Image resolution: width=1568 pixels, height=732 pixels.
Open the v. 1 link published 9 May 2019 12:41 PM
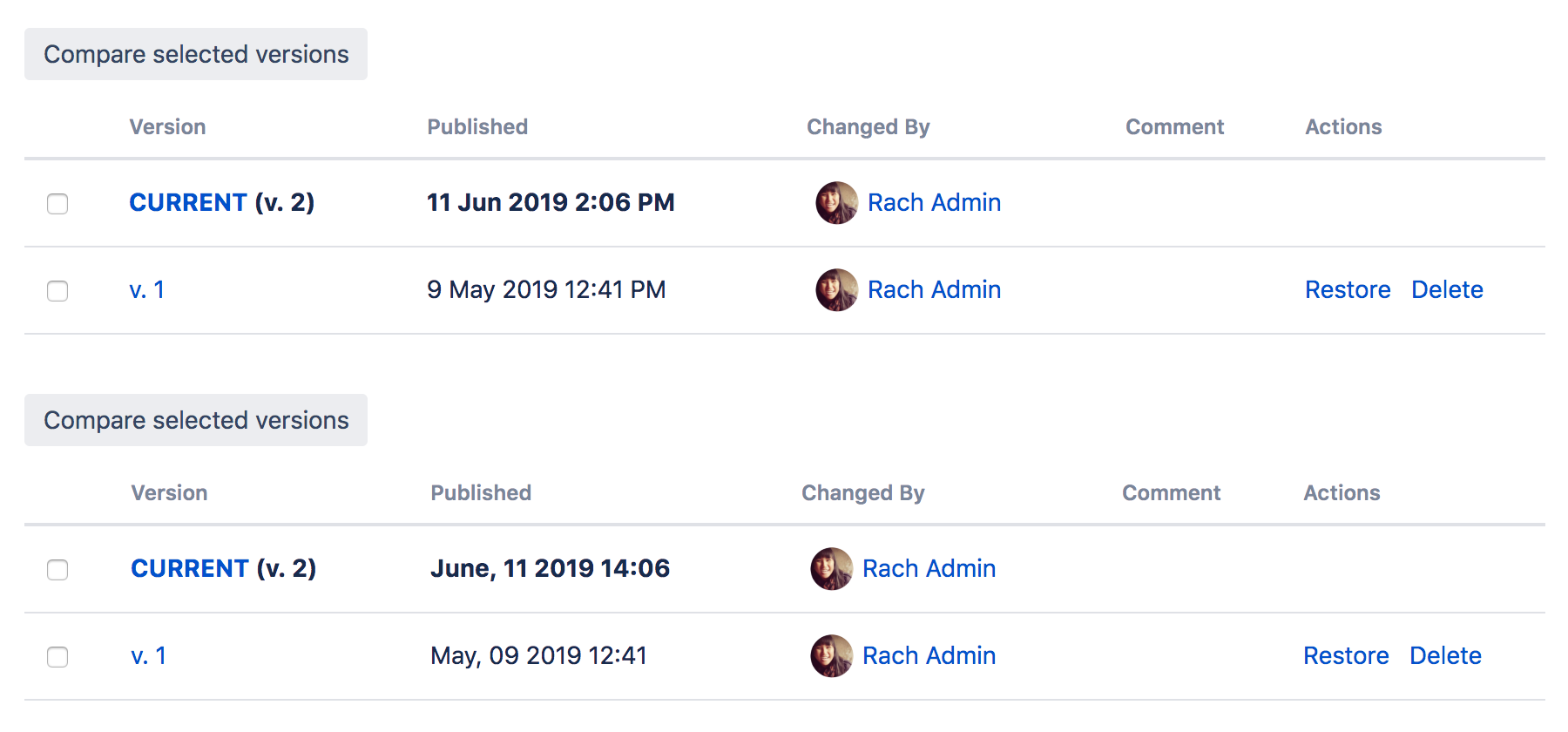tap(146, 290)
